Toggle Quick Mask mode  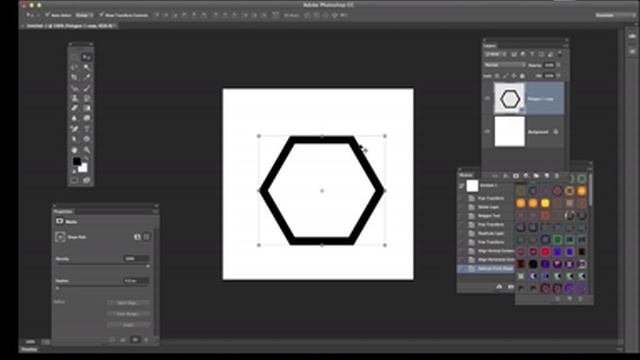(x=75, y=180)
